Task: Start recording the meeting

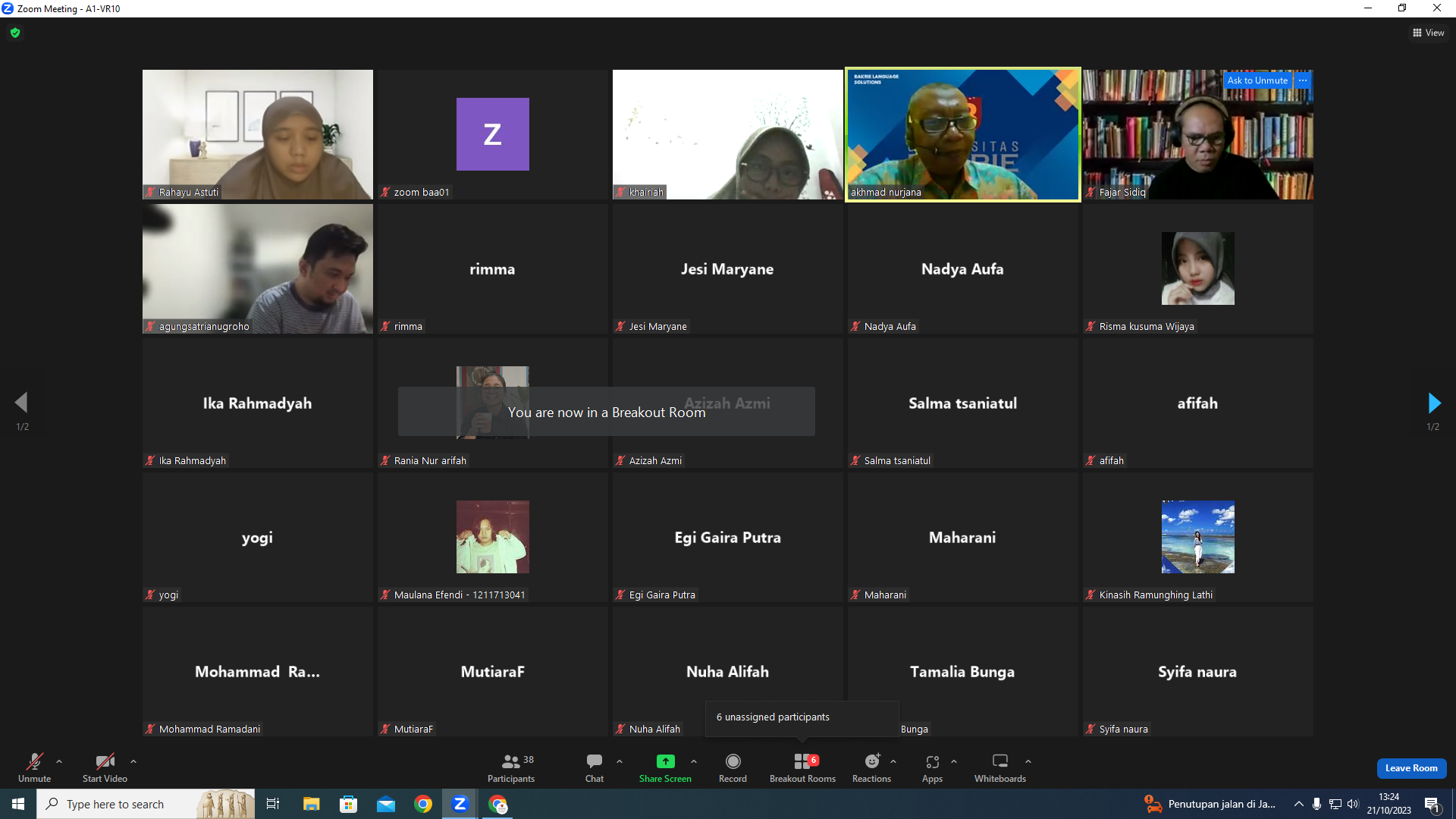Action: coord(733,767)
